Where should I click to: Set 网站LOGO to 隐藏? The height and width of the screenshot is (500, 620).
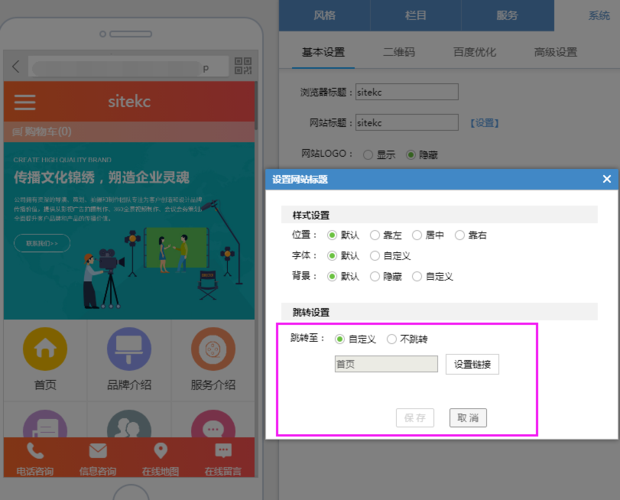(411, 155)
